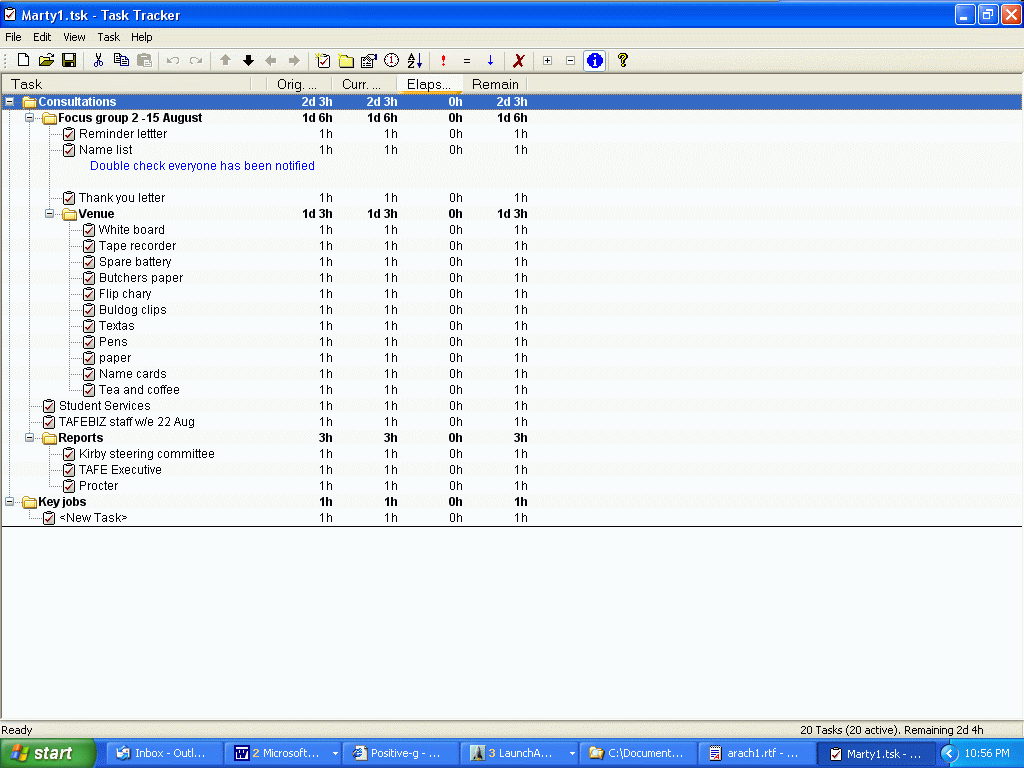The image size is (1024, 768).
Task: Open the Edit menu
Action: tap(42, 37)
